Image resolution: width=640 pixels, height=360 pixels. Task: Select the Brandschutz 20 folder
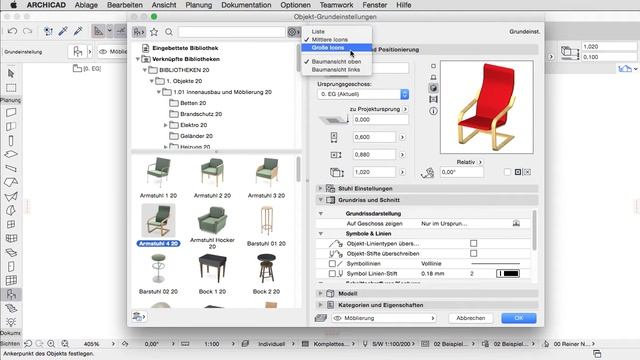[196, 114]
